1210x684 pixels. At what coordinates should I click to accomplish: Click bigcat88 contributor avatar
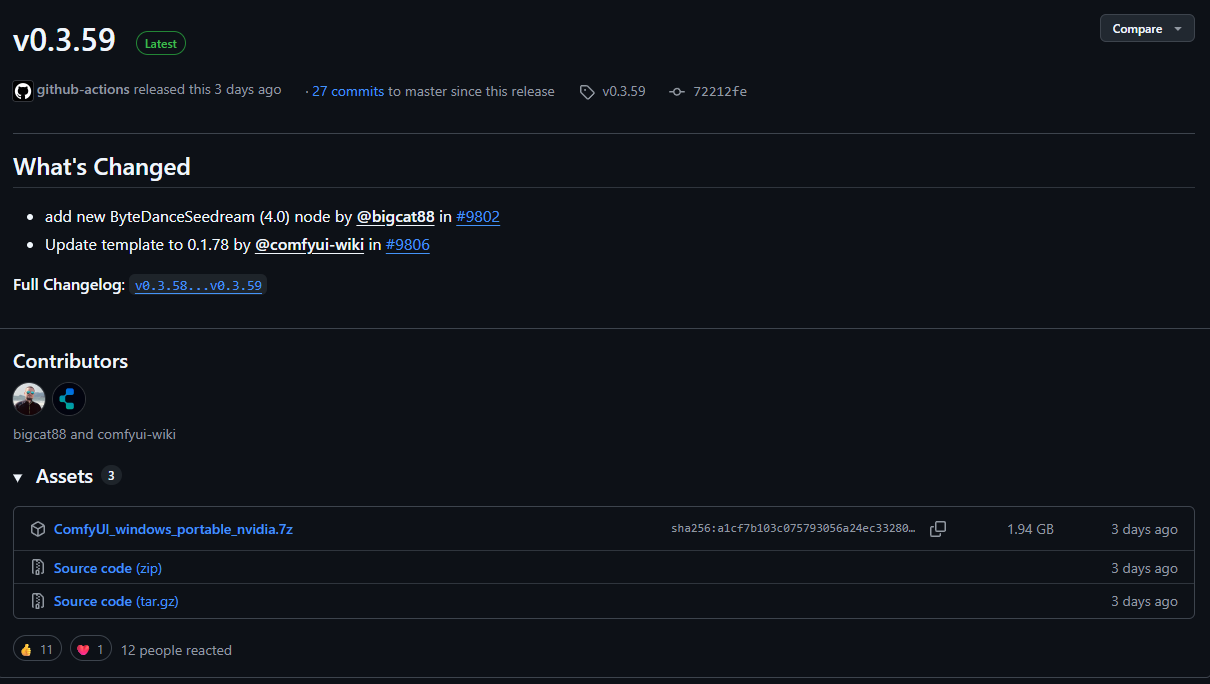(x=29, y=399)
